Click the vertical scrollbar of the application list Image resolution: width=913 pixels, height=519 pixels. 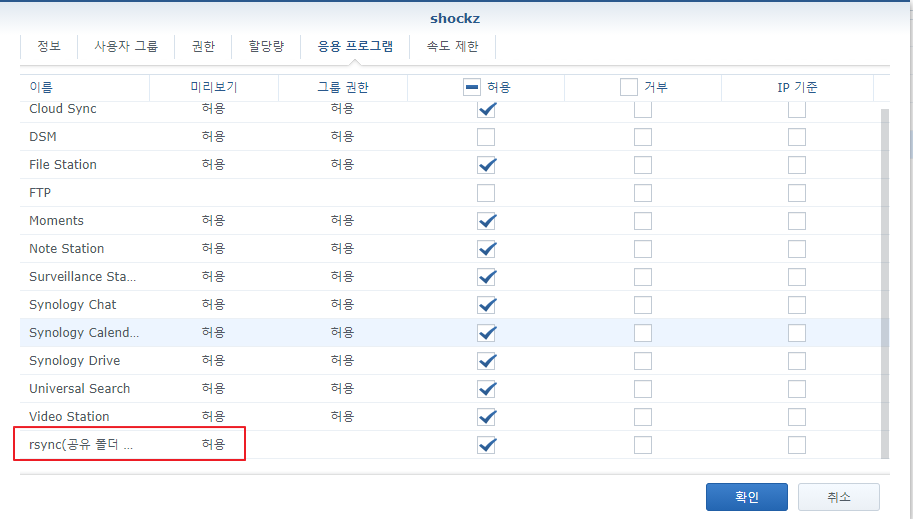tap(884, 280)
